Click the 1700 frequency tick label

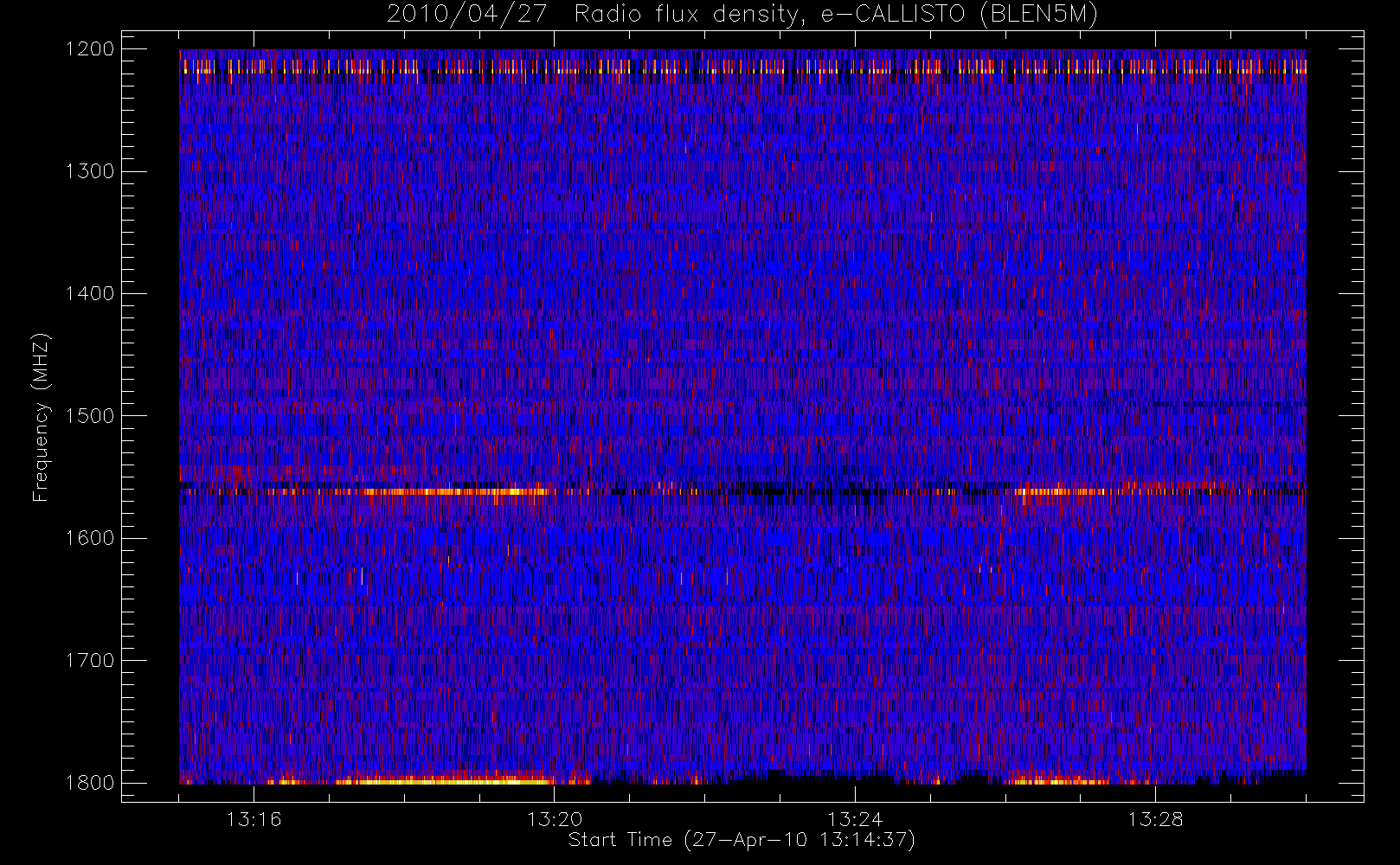[x=90, y=661]
